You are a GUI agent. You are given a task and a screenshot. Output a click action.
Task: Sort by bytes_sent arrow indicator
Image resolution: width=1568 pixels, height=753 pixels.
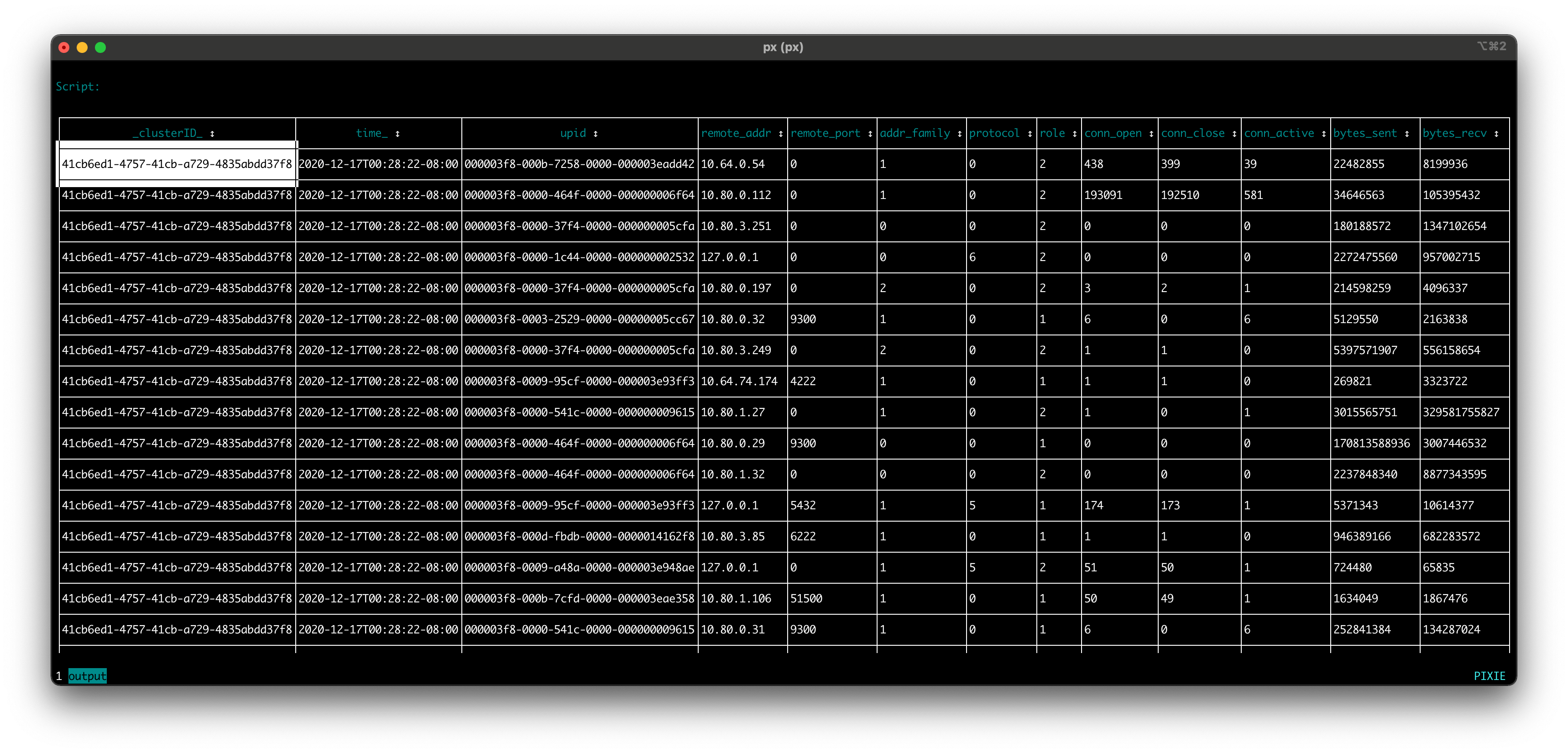1407,134
